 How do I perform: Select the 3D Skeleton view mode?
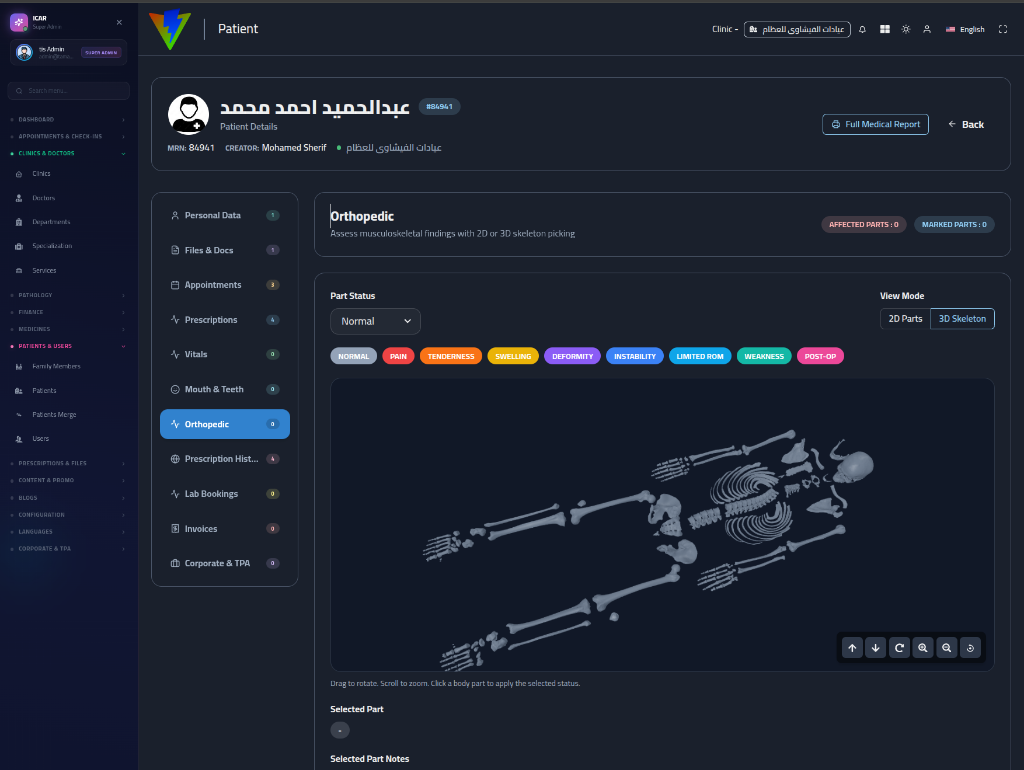coord(962,319)
